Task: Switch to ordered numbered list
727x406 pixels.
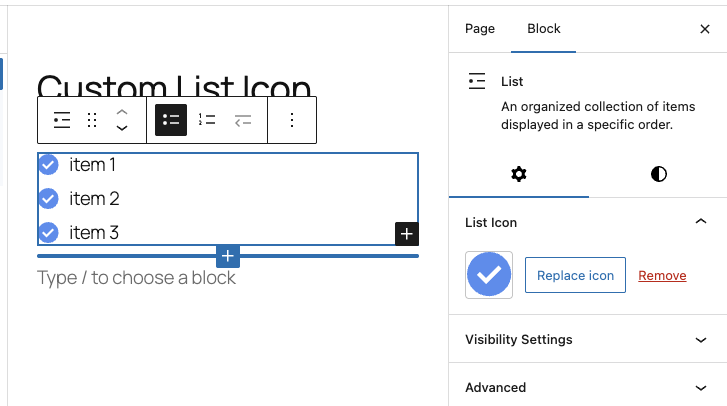Action: click(x=207, y=120)
